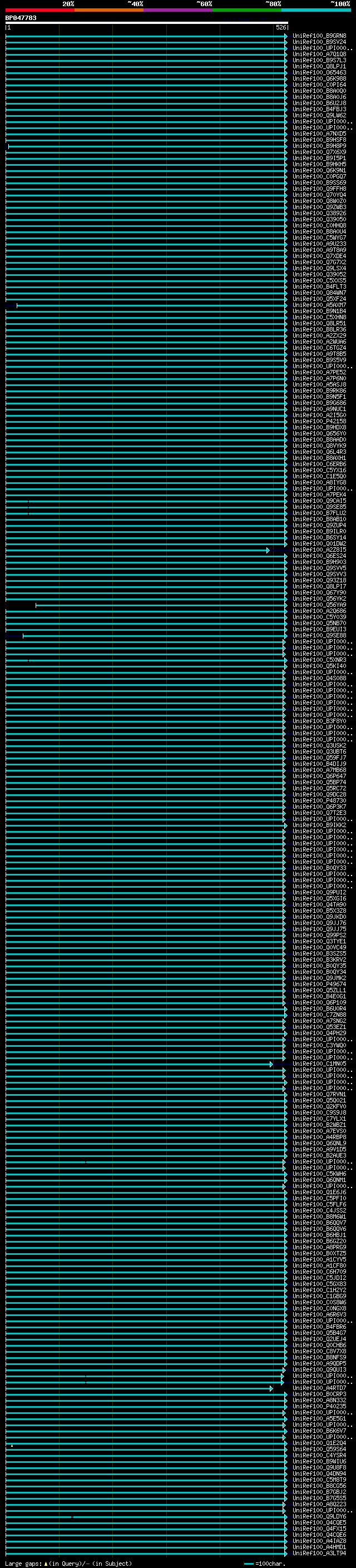
Task: Select the UniRef100_Q56YK2 label
Action: click(x=319, y=598)
